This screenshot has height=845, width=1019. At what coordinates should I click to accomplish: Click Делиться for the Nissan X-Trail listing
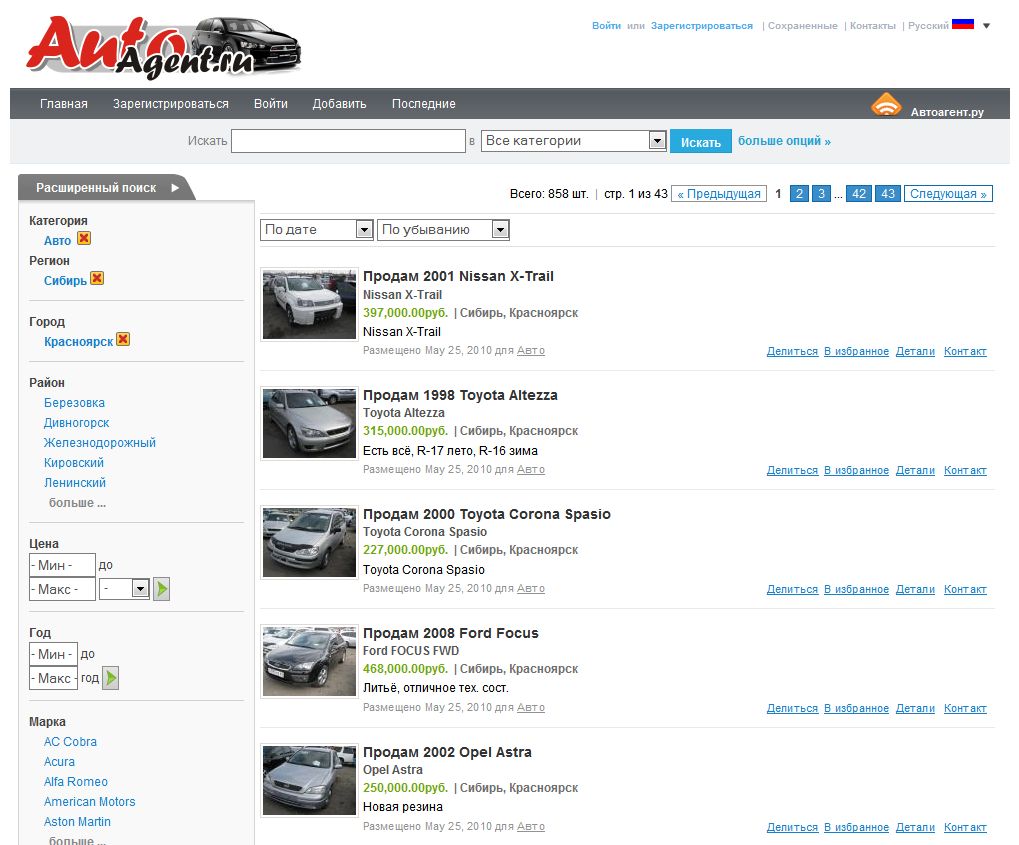pos(792,351)
